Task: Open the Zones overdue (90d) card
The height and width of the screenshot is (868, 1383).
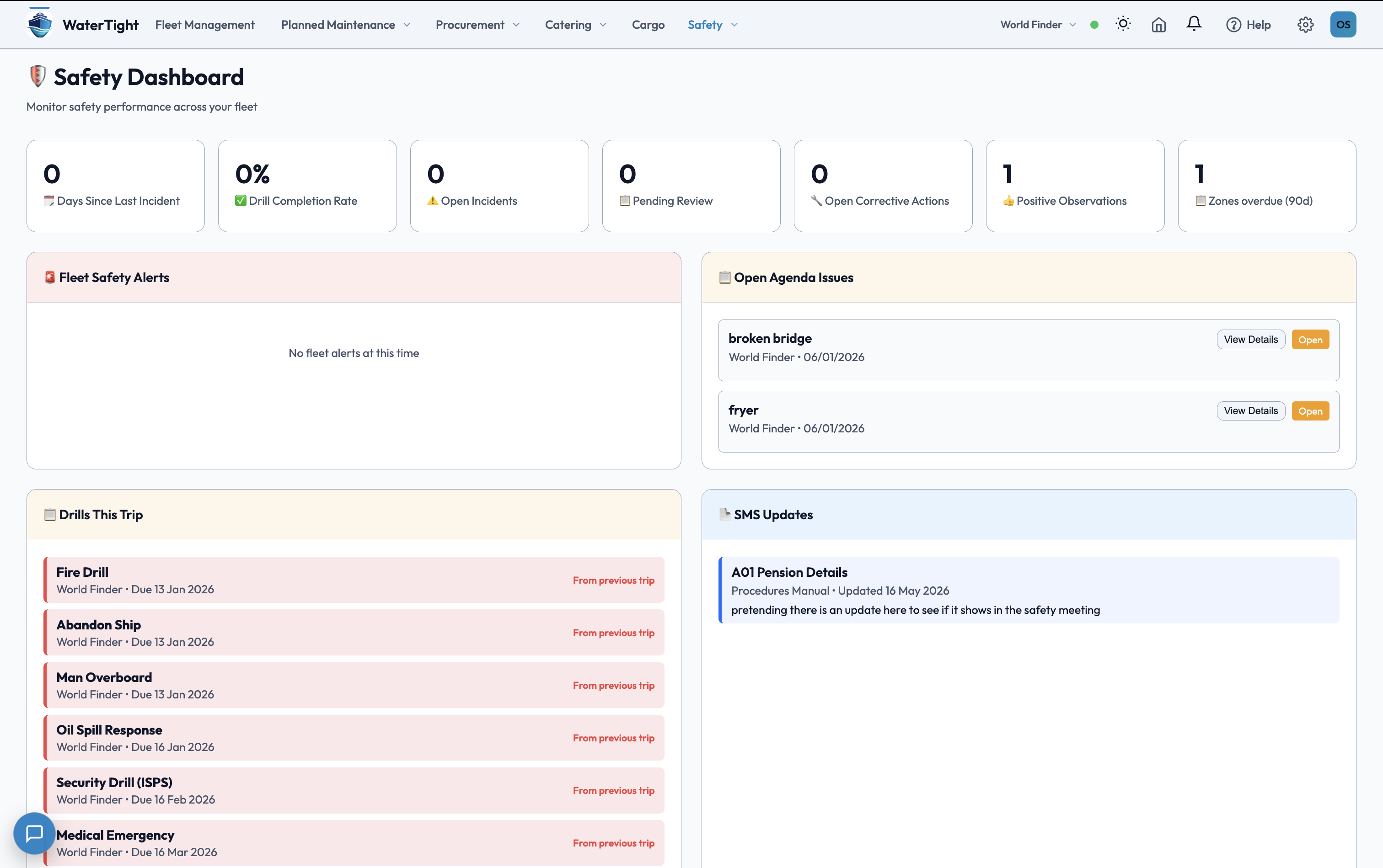Action: pos(1266,186)
